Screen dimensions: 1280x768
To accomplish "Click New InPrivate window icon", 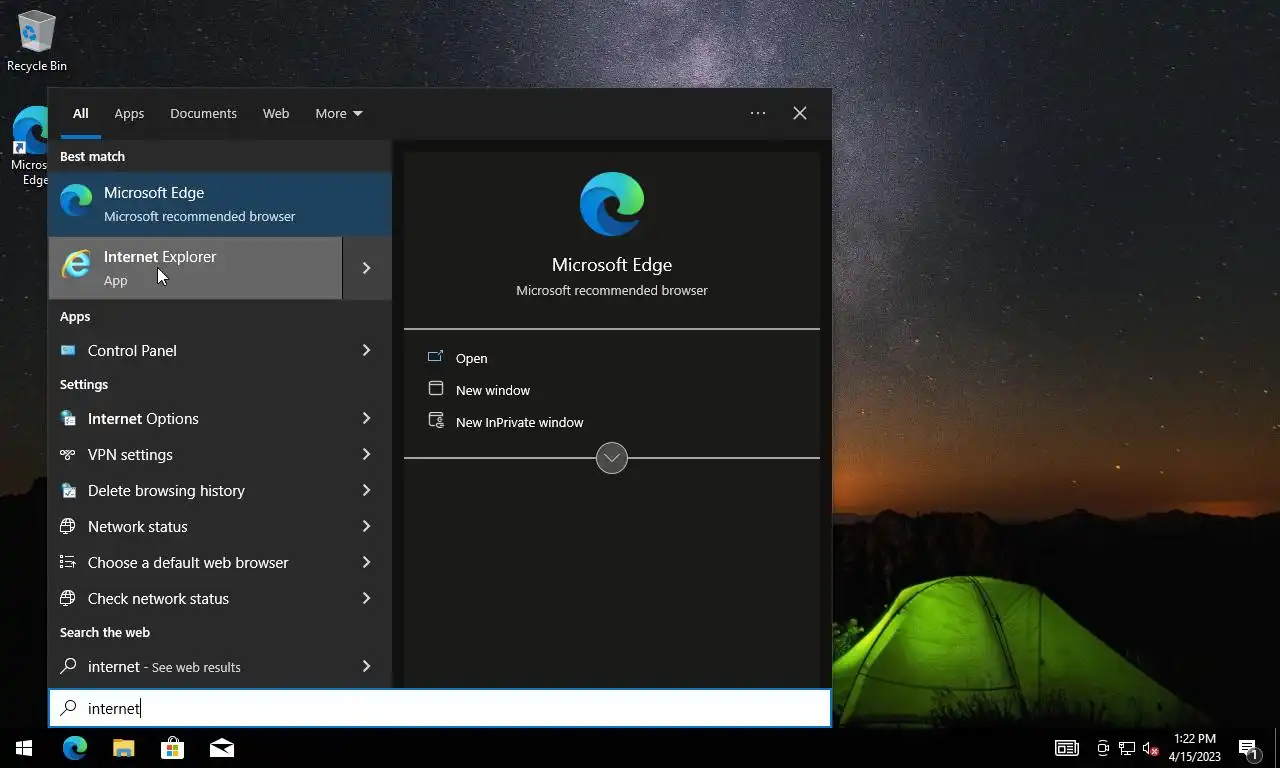I will [x=435, y=421].
